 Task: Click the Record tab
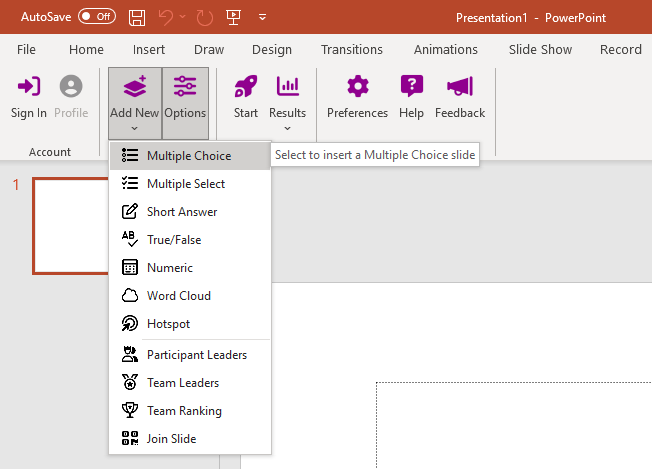coord(620,49)
